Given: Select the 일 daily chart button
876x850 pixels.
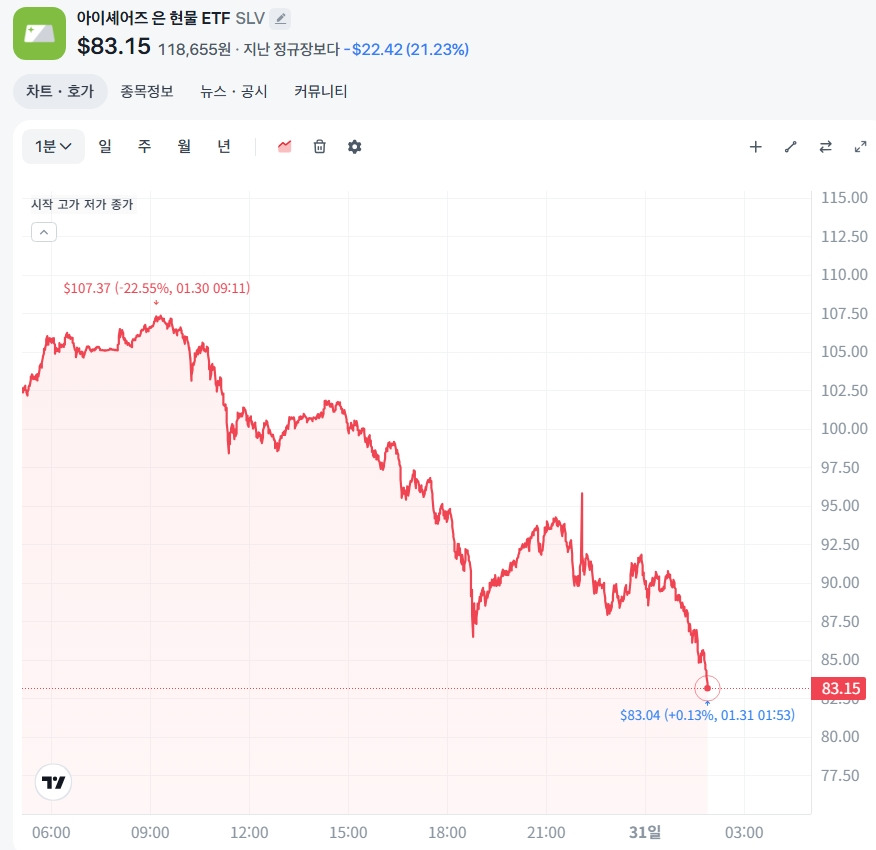Looking at the screenshot, I should tap(104, 146).
